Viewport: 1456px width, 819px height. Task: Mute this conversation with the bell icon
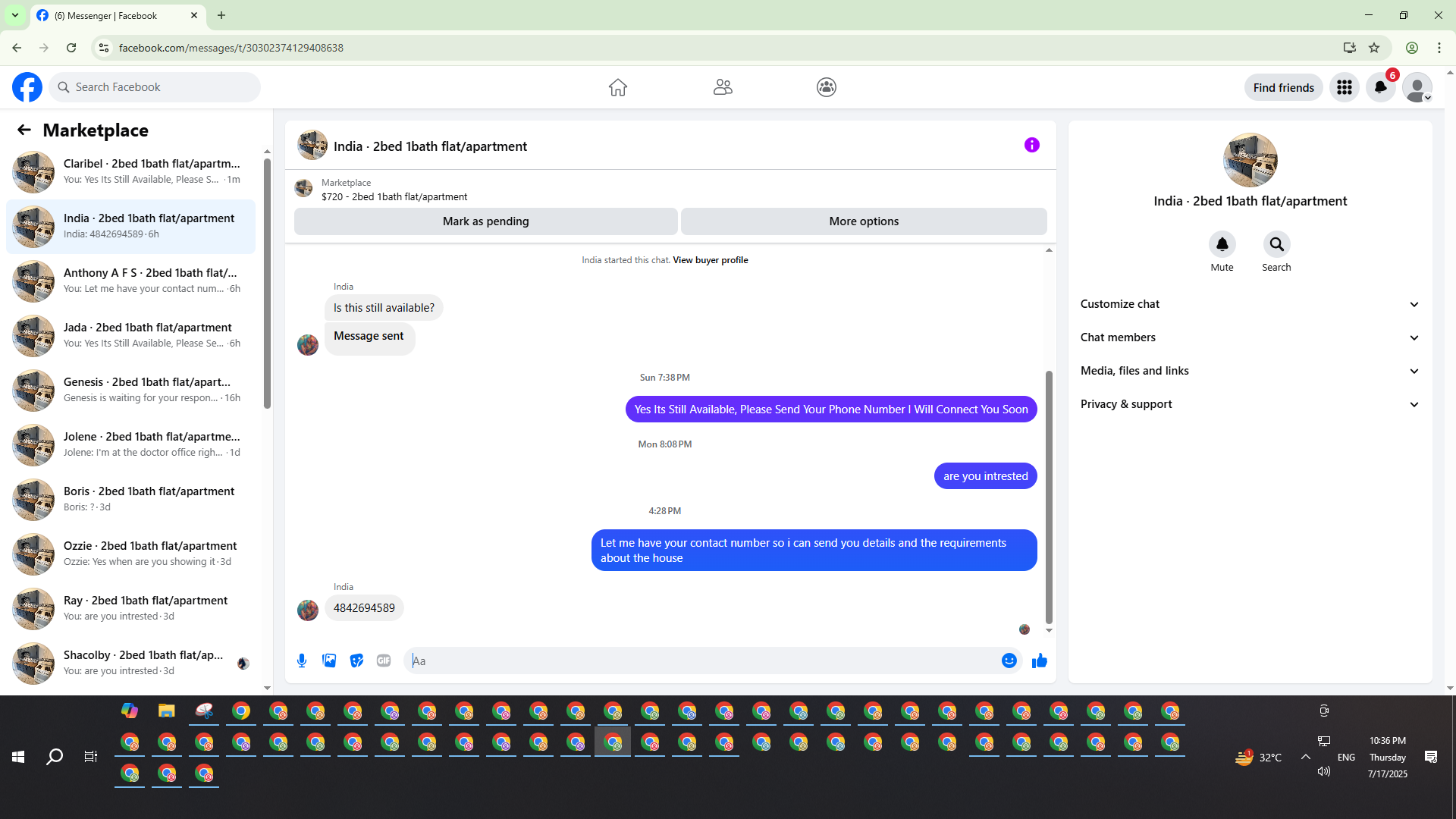pyautogui.click(x=1222, y=244)
